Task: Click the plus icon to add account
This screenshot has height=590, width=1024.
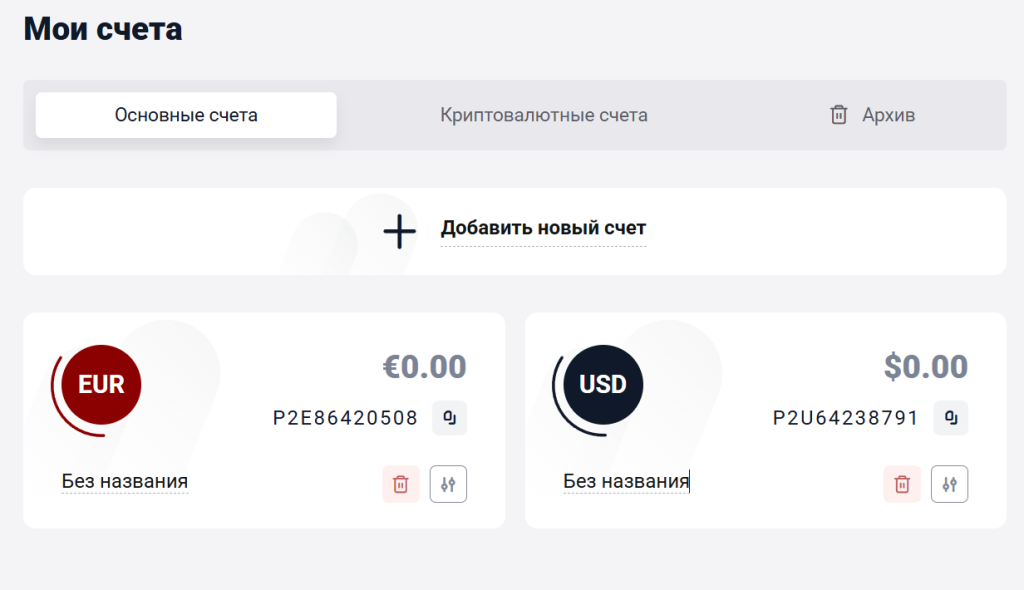Action: click(x=399, y=231)
